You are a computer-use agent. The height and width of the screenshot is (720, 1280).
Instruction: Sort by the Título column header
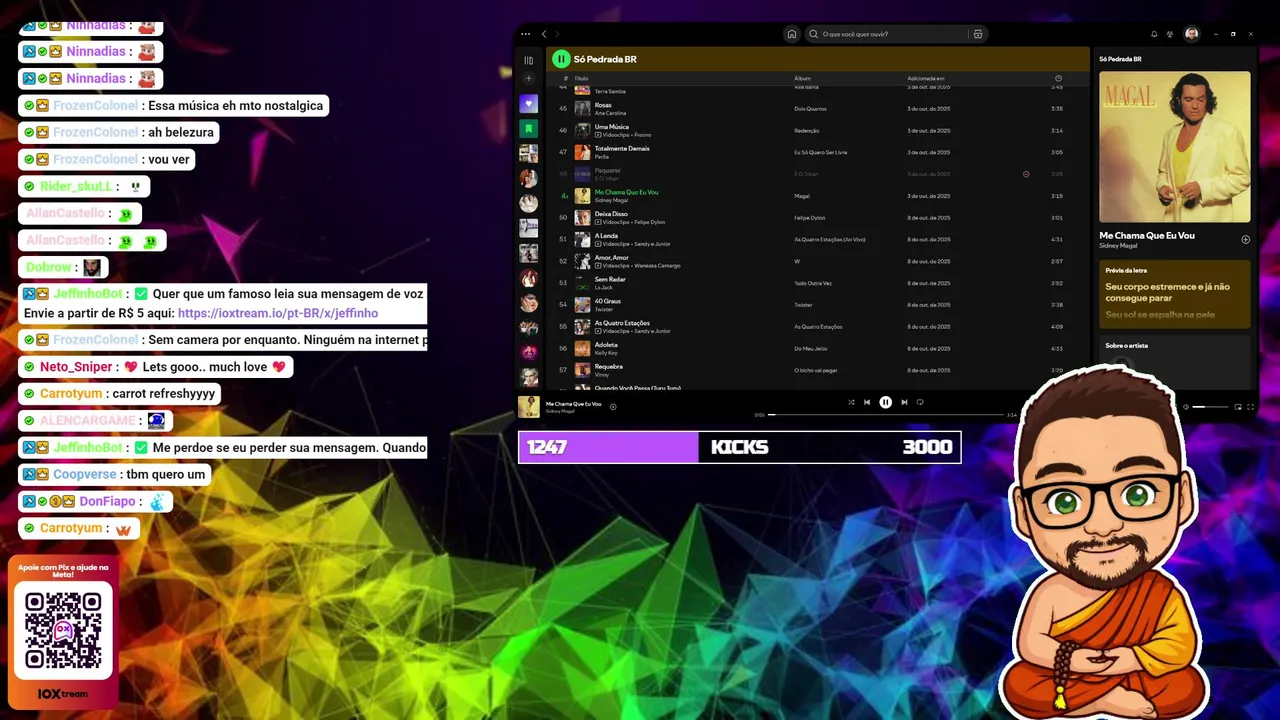pos(581,78)
